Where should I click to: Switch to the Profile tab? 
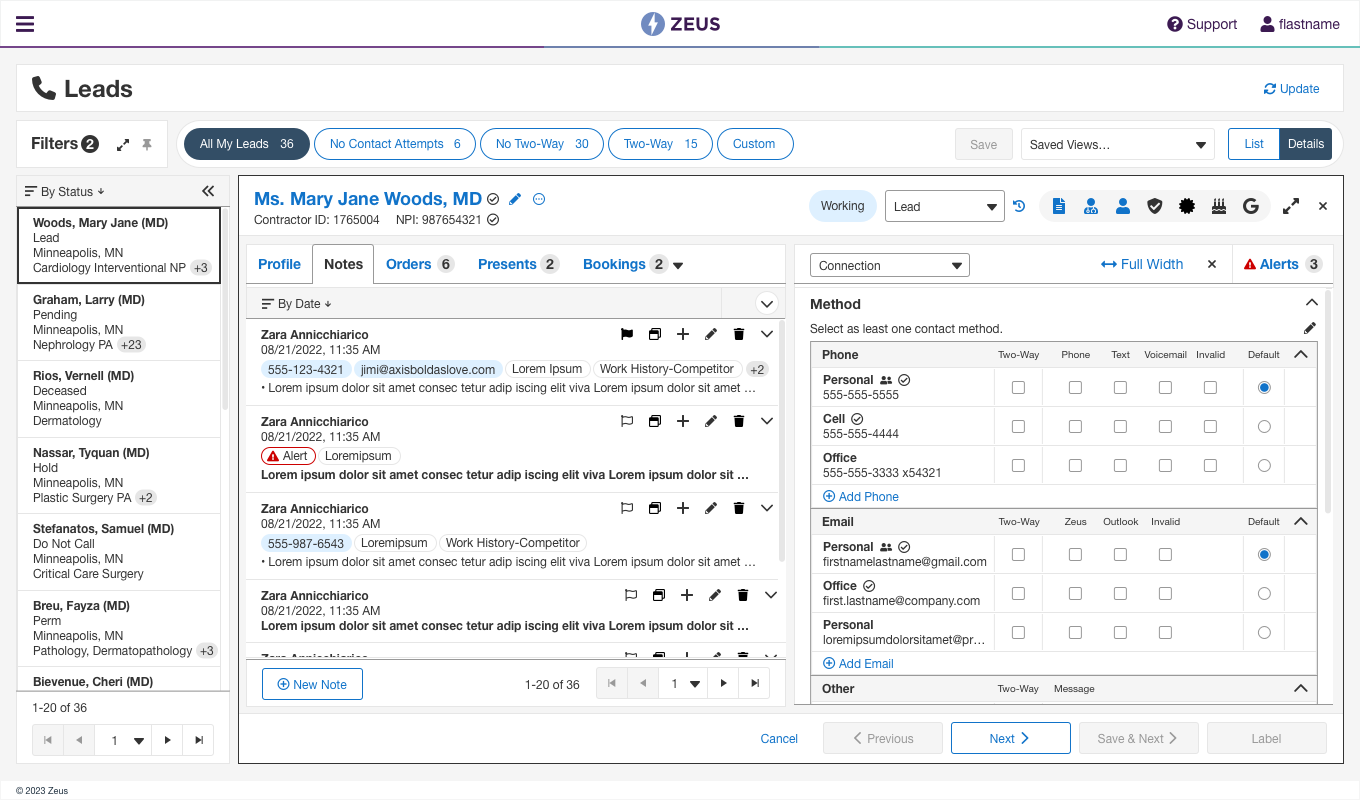click(x=279, y=264)
